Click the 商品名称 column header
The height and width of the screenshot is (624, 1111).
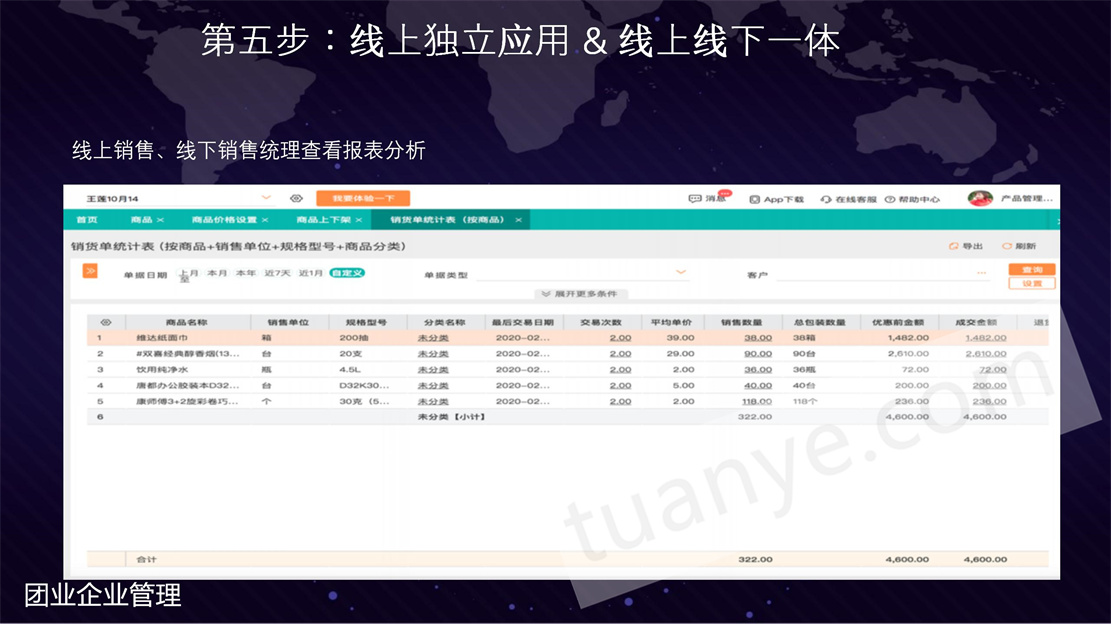pos(186,322)
